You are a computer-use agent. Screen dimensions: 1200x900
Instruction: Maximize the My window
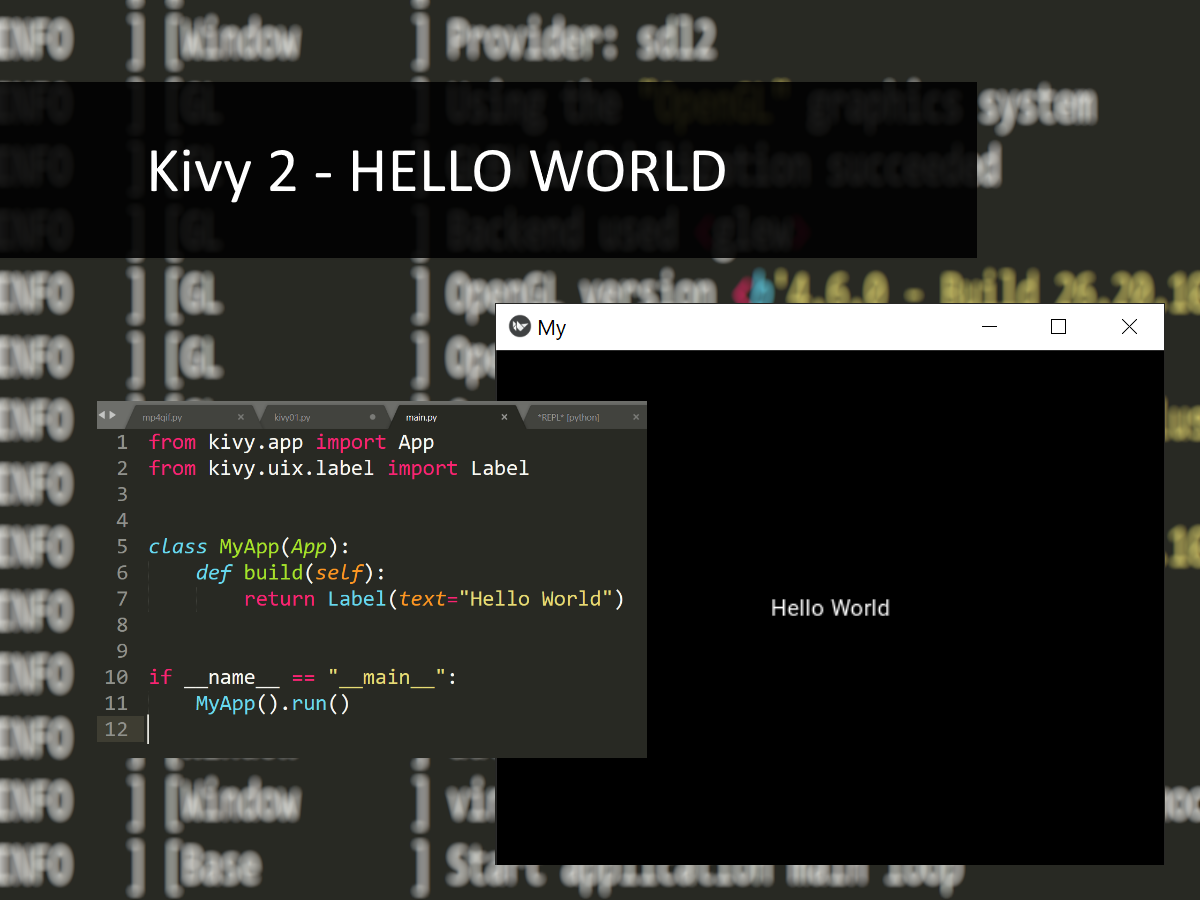(1058, 326)
